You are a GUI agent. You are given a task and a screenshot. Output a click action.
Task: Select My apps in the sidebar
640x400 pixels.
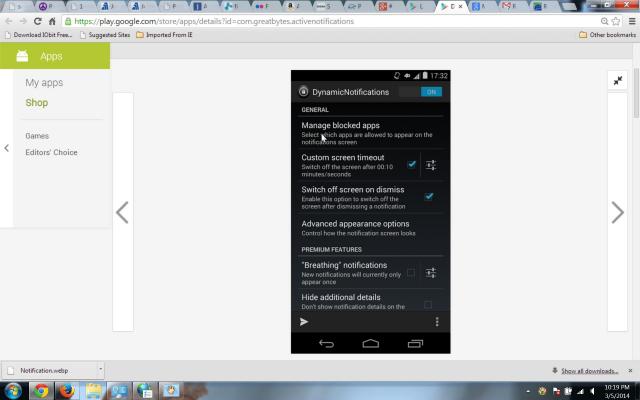click(x=44, y=83)
